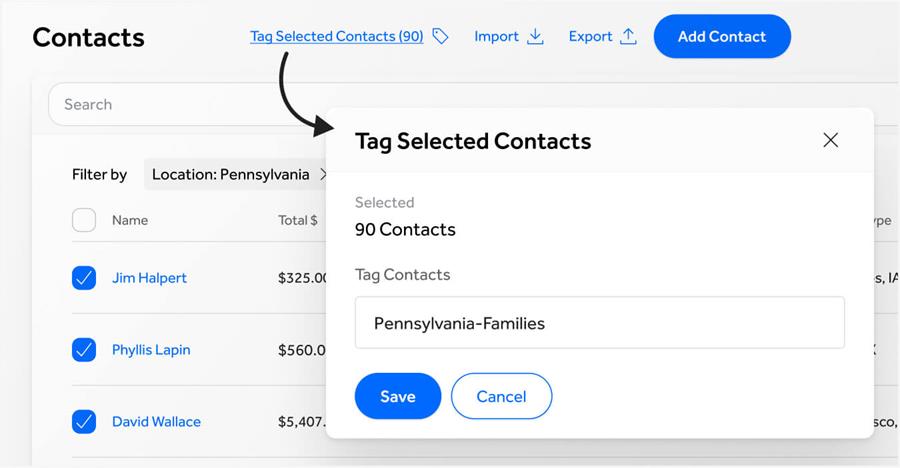Click the tag icon beside Tag Selected Contacts

[x=440, y=36]
